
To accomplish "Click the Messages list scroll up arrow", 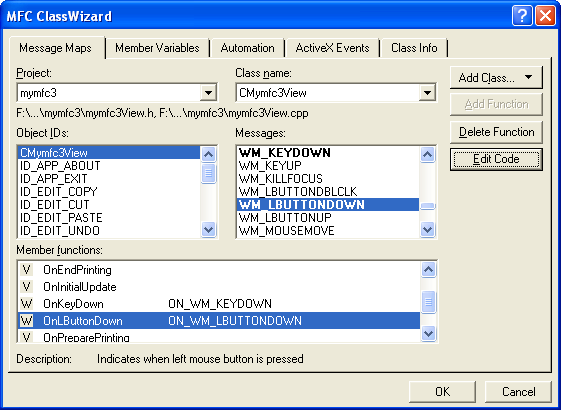I will tap(427, 155).
